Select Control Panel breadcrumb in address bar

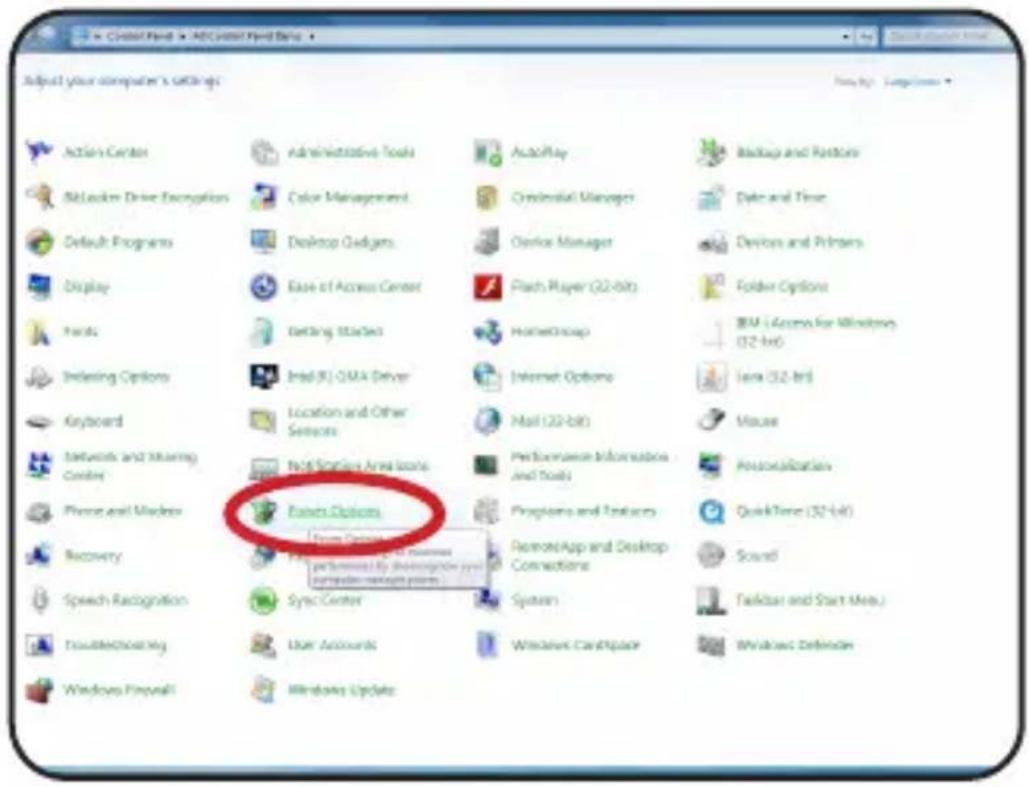(x=140, y=36)
